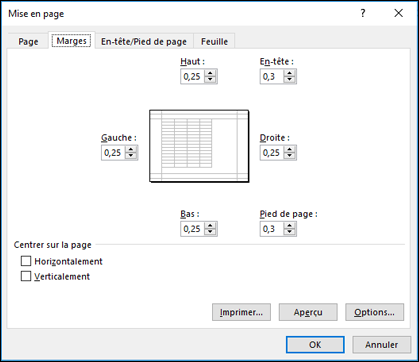This screenshot has width=419, height=362.
Task: Click the Pied de page value field
Action: [x=272, y=229]
